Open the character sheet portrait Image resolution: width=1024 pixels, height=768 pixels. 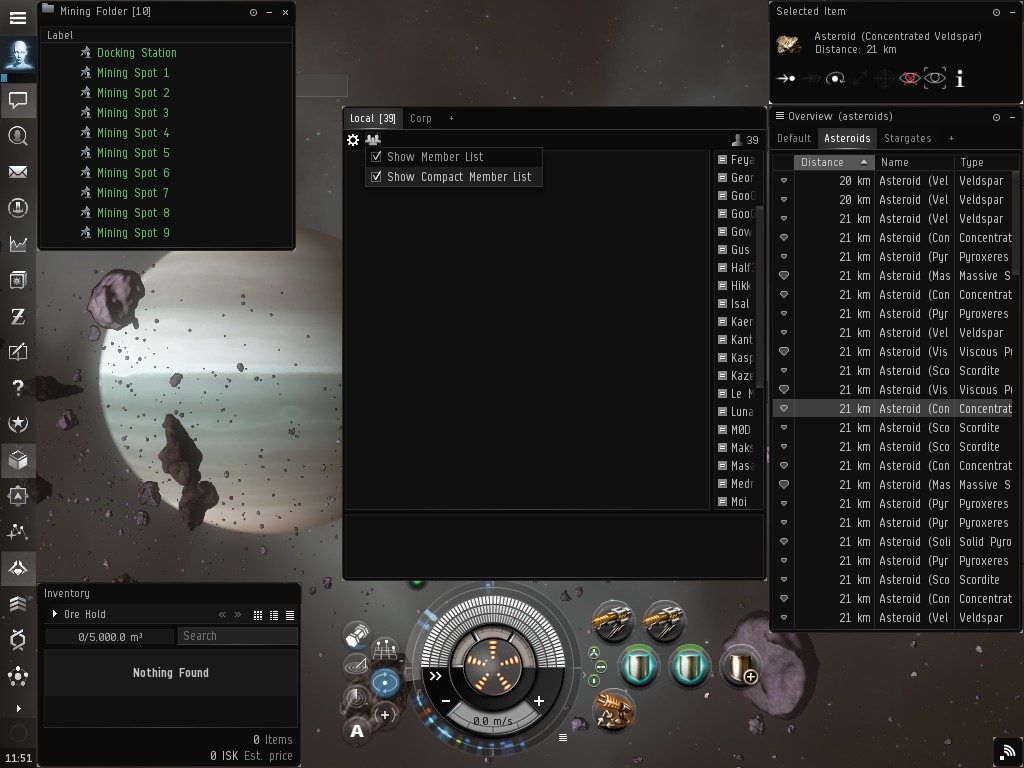click(18, 54)
